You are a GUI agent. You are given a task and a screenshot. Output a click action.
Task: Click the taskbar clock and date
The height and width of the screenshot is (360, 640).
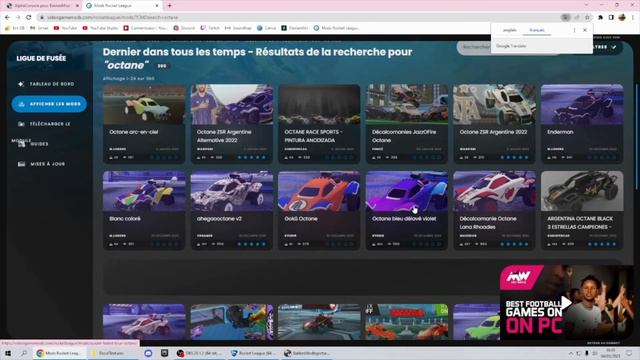point(611,353)
